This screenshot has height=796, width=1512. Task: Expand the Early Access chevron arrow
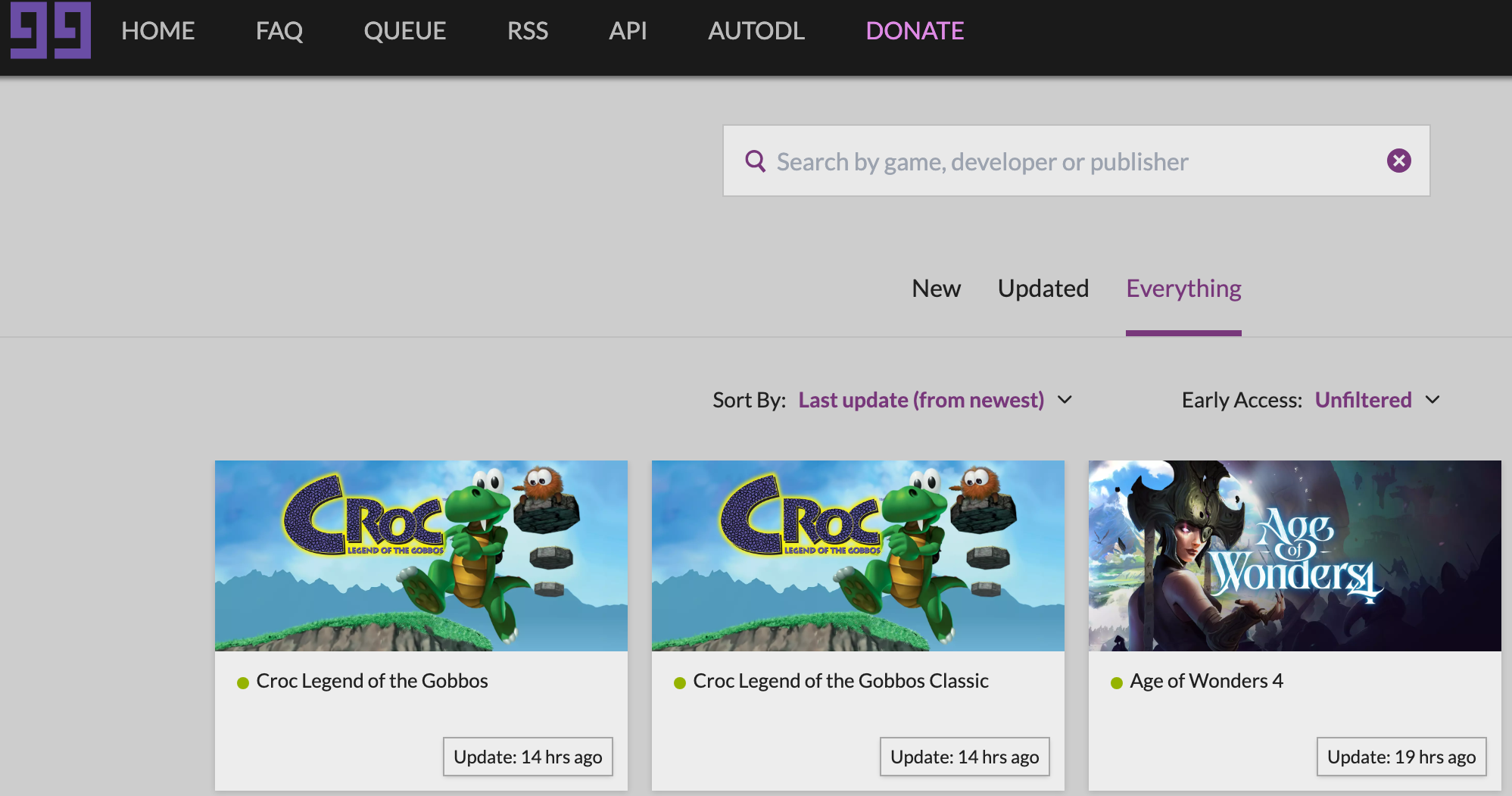click(1433, 400)
